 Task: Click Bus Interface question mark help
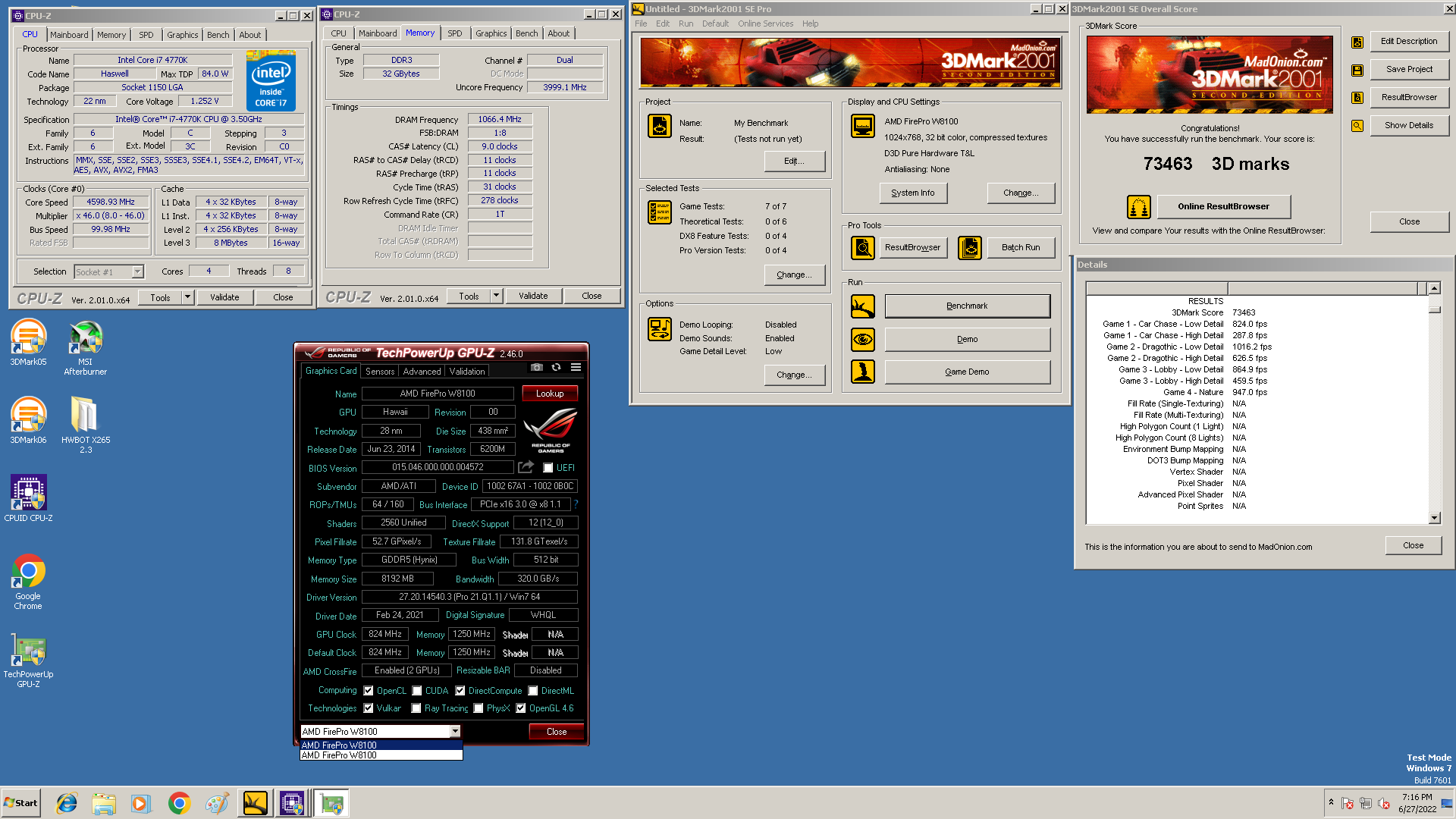click(576, 504)
